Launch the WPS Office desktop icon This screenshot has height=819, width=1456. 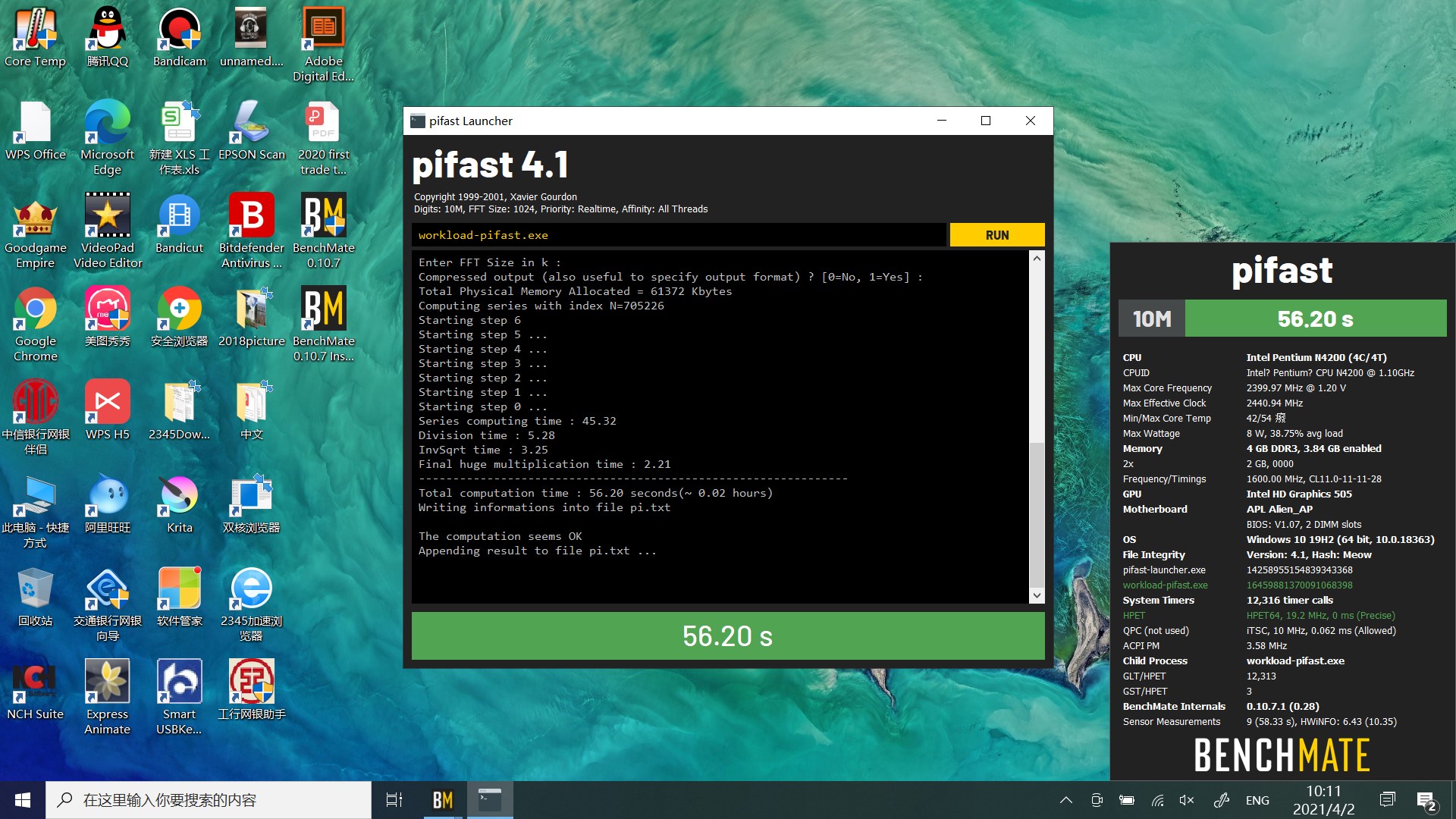35,130
